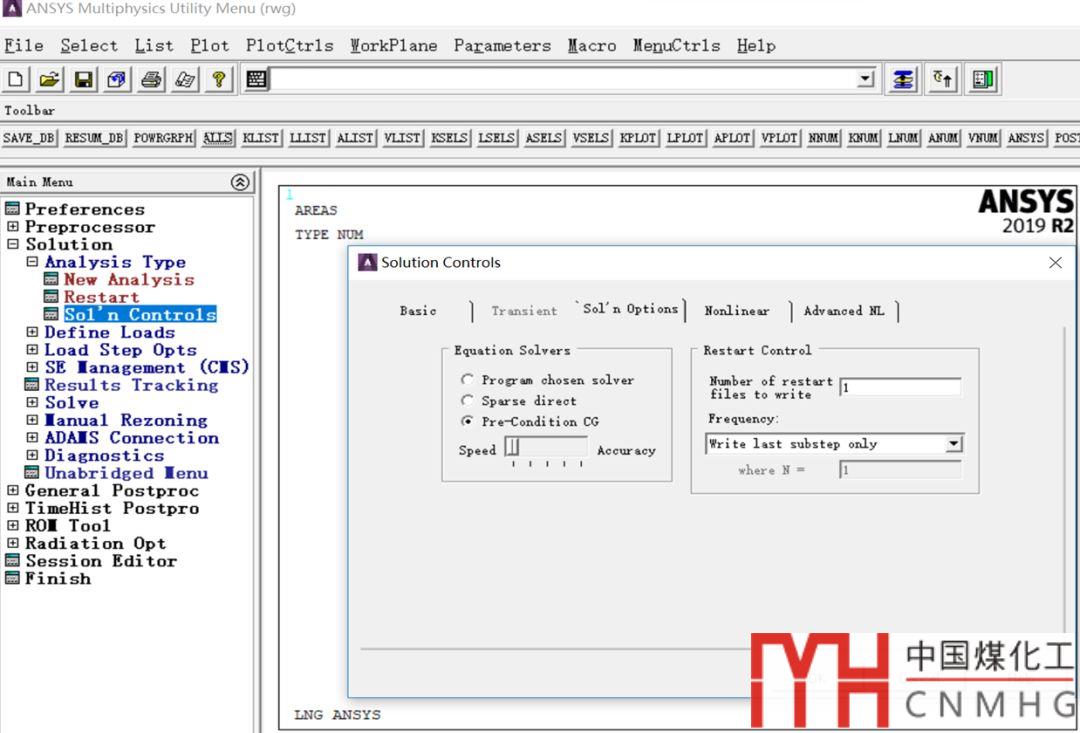Open ADAMS Connection tree item
The image size is (1080, 733).
132,437
